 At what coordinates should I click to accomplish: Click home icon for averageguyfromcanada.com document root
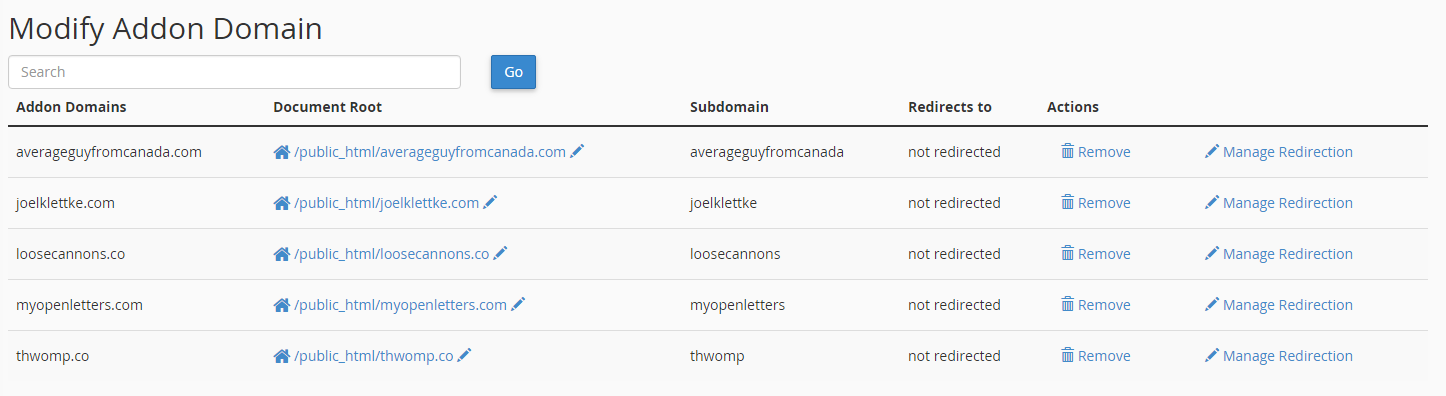[282, 152]
